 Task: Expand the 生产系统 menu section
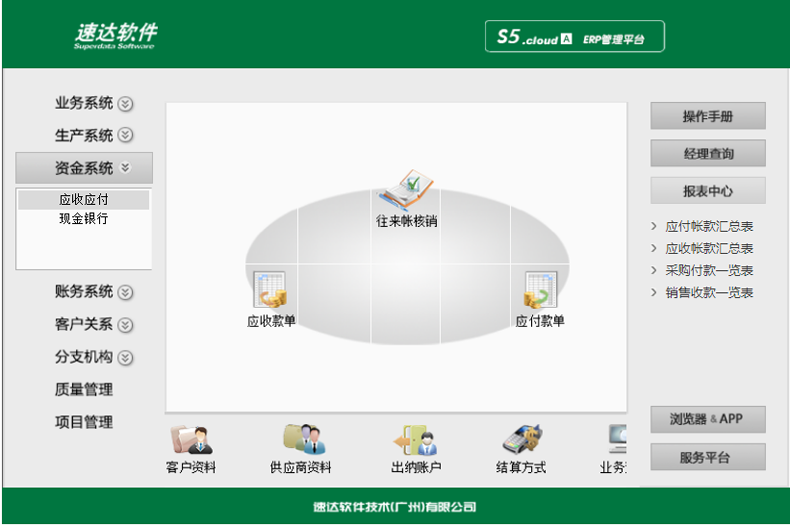coord(93,135)
